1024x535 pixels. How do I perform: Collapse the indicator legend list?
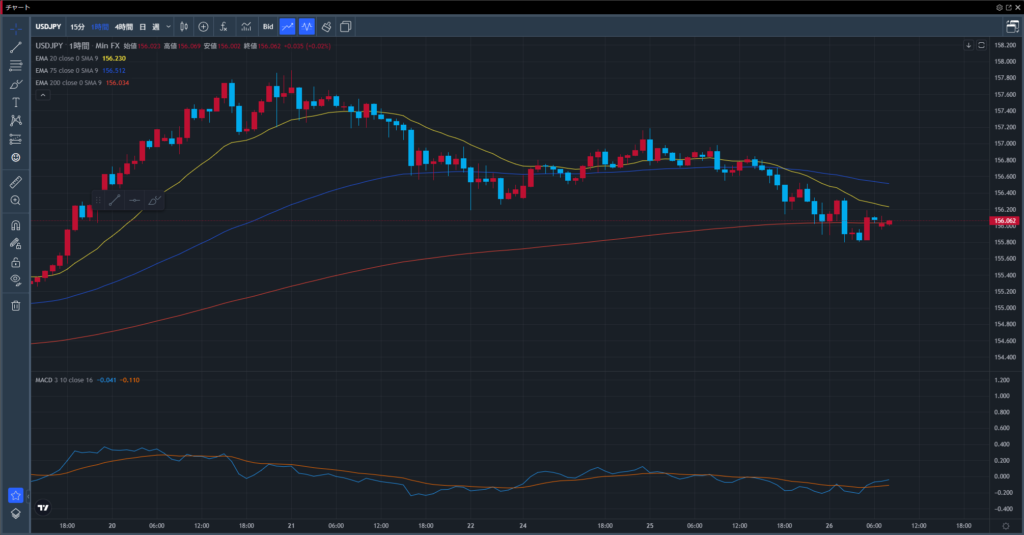(41, 94)
